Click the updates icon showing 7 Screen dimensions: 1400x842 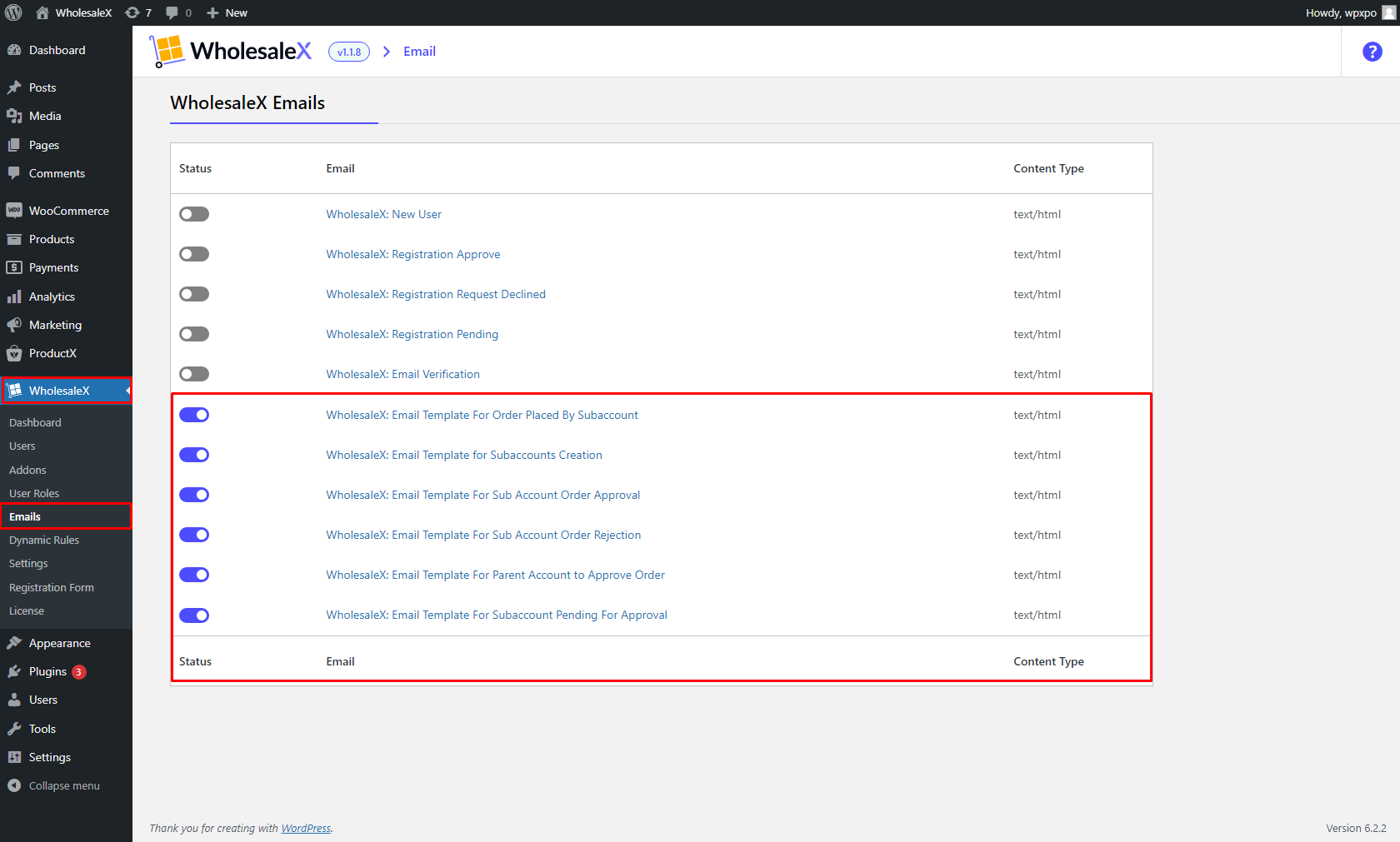pyautogui.click(x=132, y=12)
